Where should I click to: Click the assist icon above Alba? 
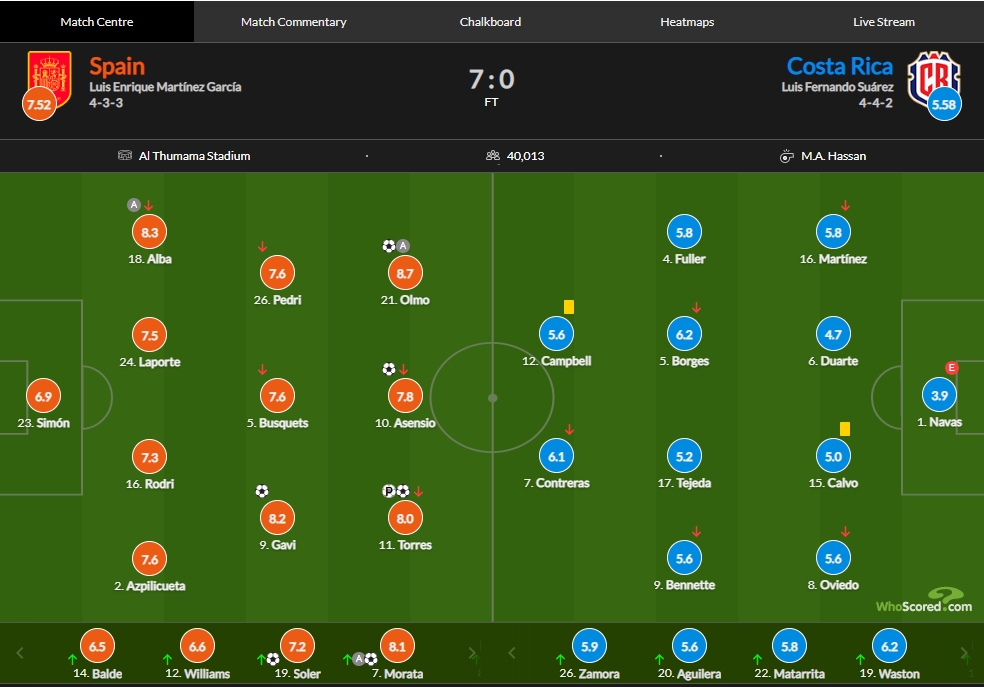[x=134, y=205]
